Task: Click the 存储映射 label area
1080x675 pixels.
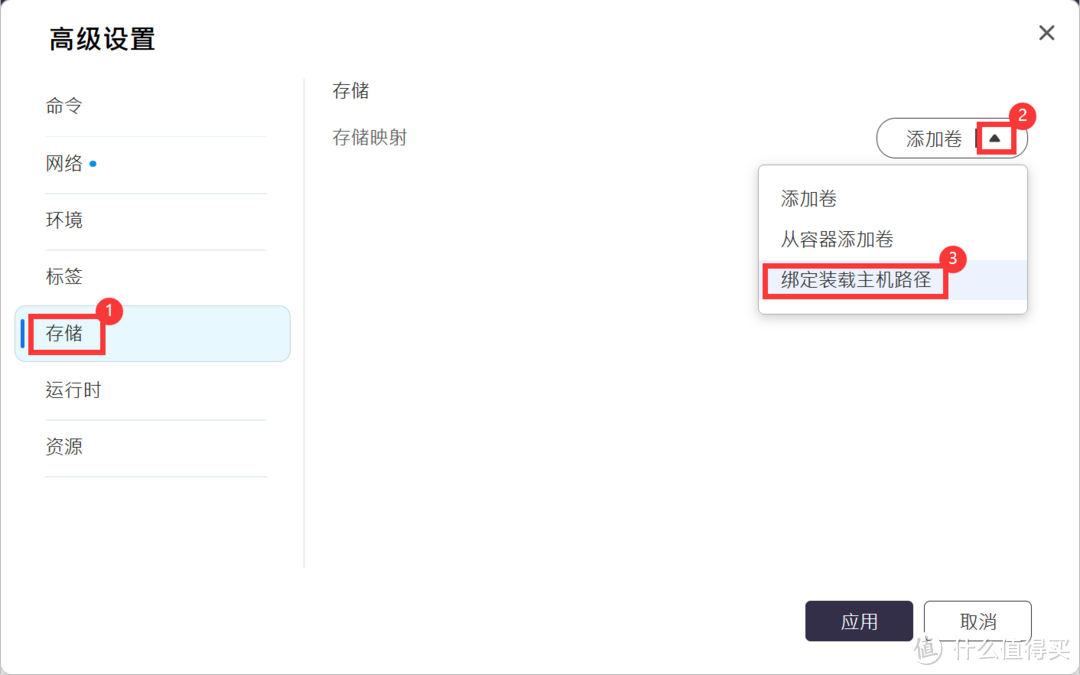Action: coord(369,137)
